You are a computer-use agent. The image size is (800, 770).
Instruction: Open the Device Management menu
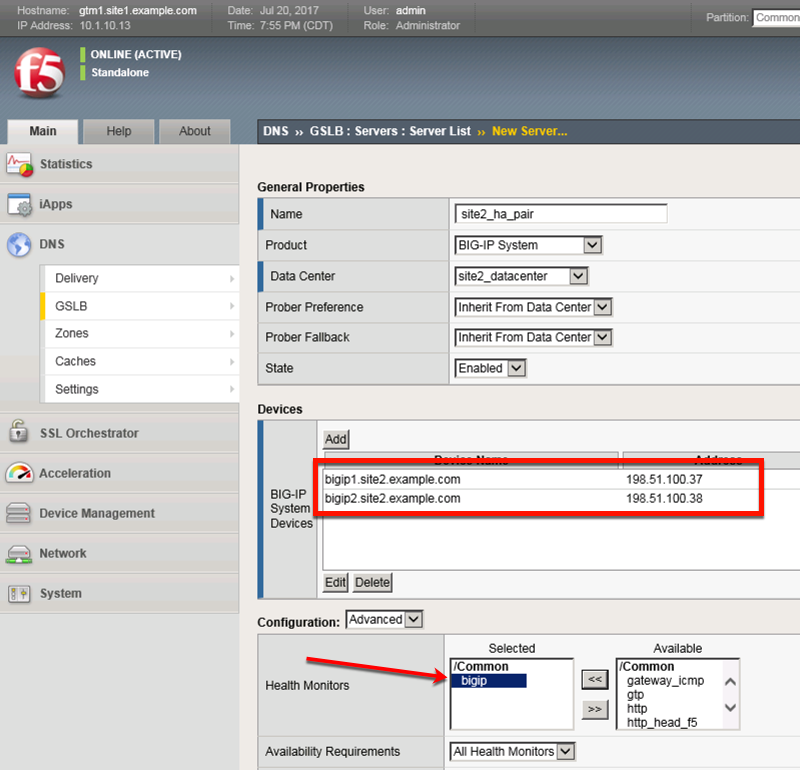pos(119,513)
